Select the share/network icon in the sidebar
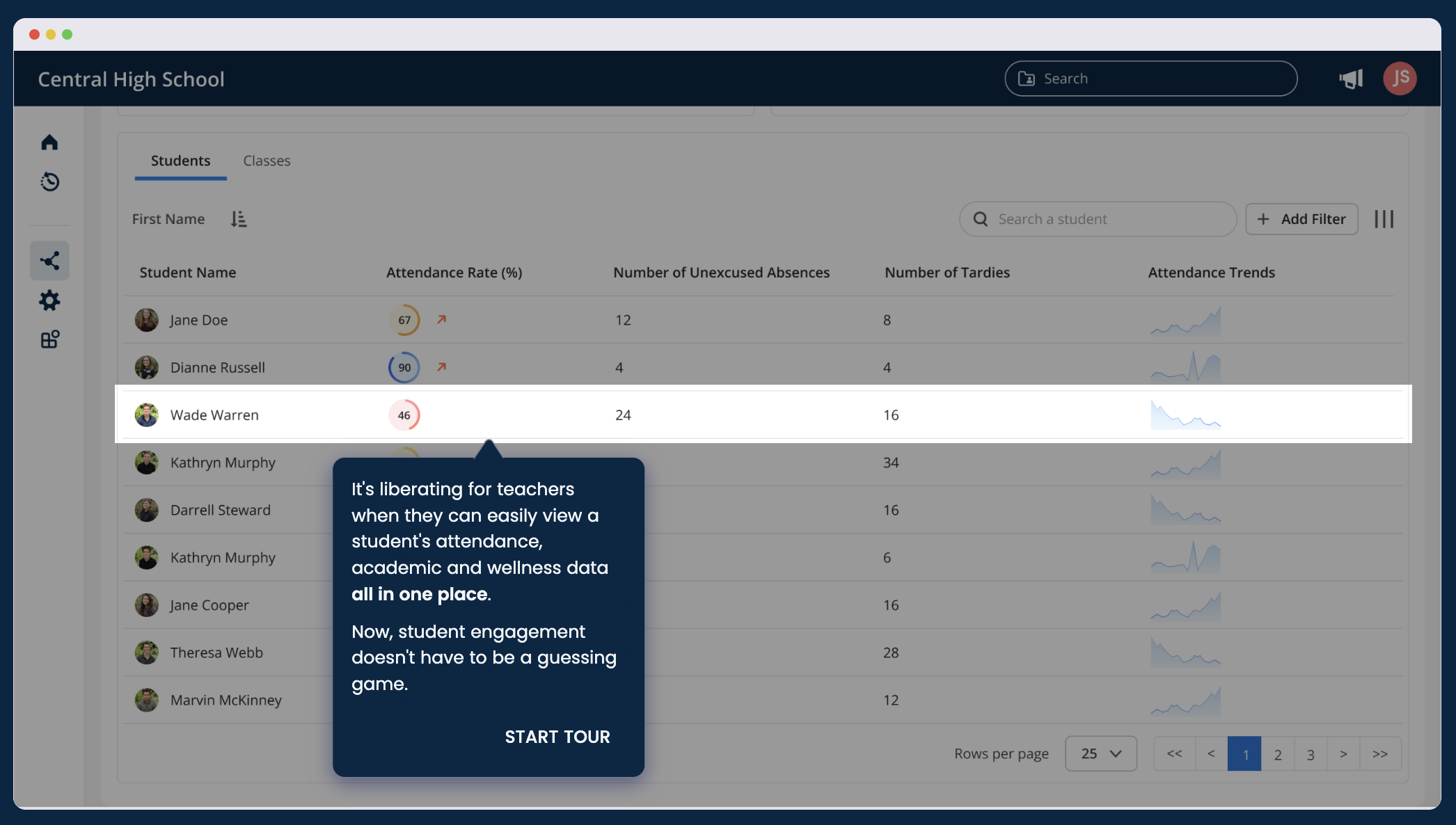 pos(49,261)
